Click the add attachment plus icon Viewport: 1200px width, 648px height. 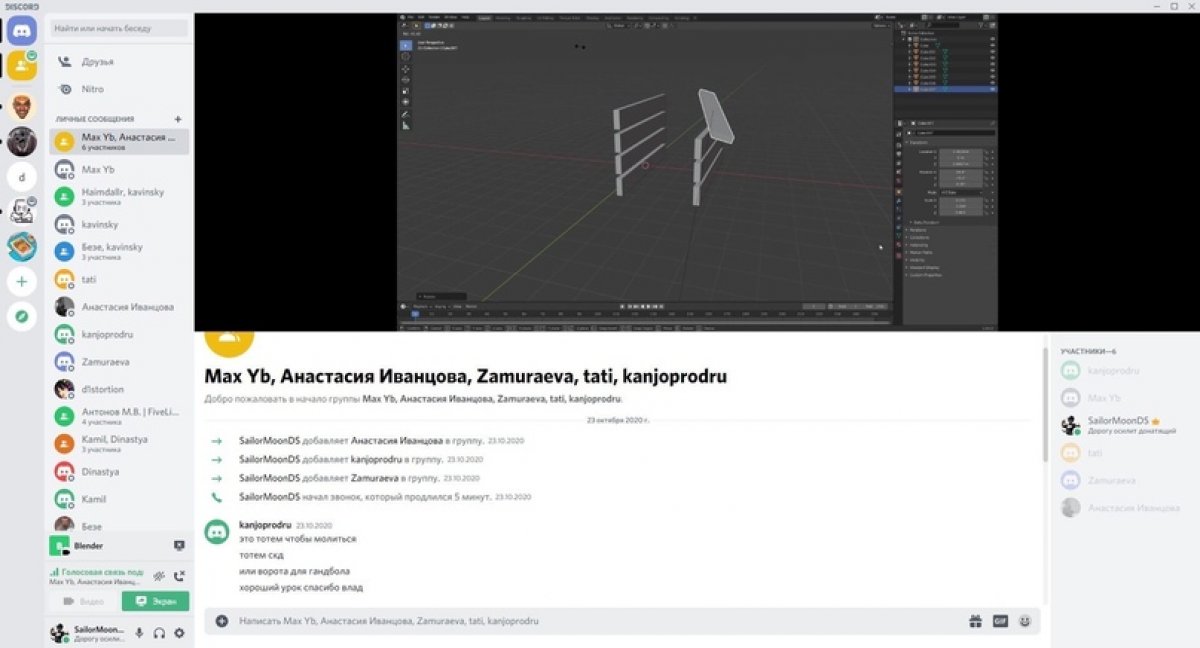click(222, 621)
